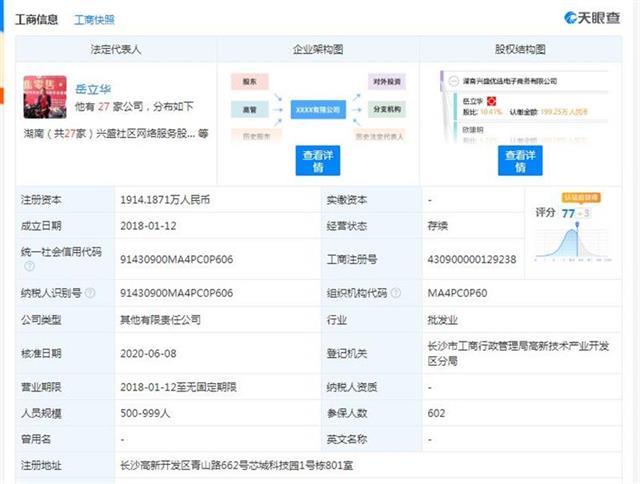This screenshot has width=640, height=484.
Task: View details under 企业架构图
Action: click(318, 161)
